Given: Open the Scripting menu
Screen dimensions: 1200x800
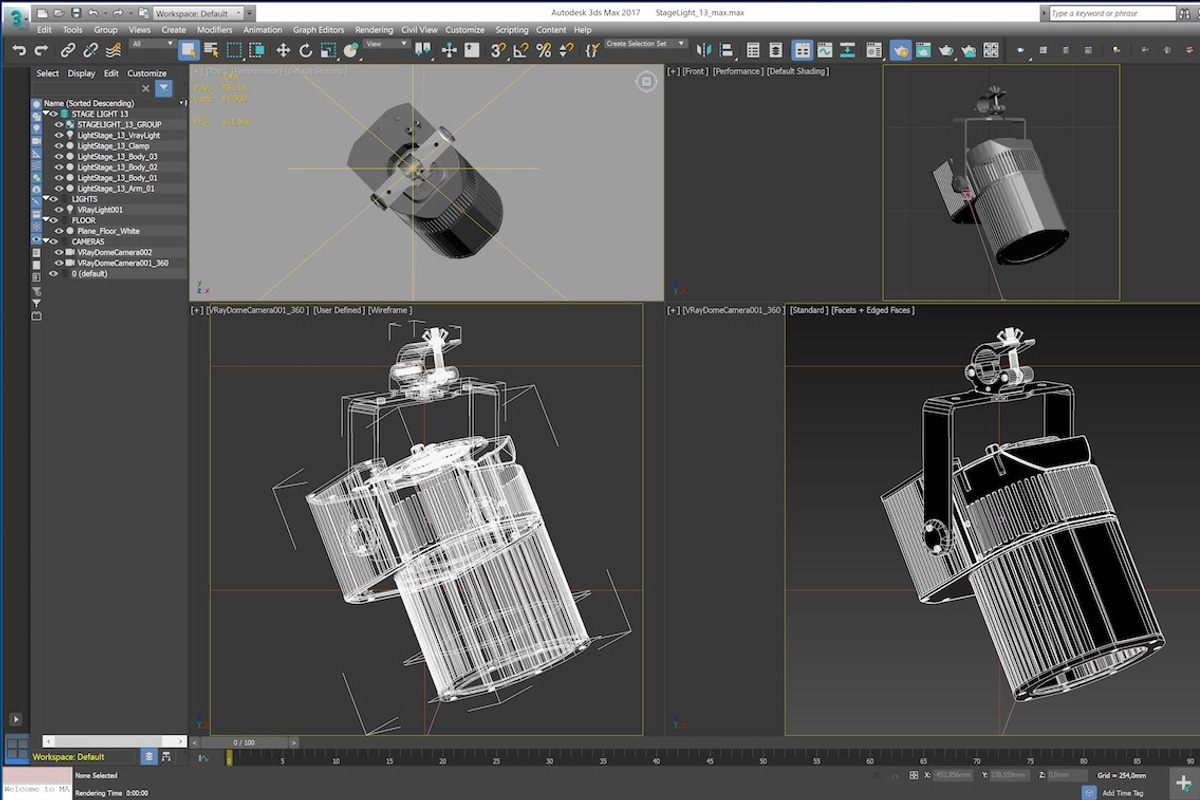Looking at the screenshot, I should point(512,30).
